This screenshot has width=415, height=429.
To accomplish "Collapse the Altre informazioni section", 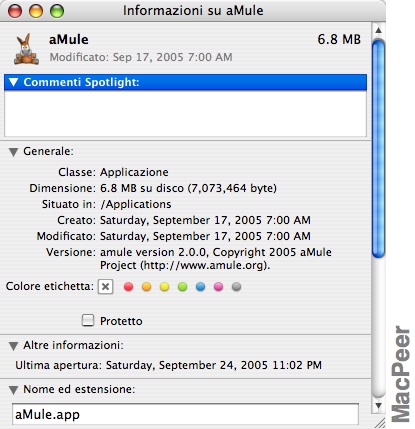I will pos(13,346).
